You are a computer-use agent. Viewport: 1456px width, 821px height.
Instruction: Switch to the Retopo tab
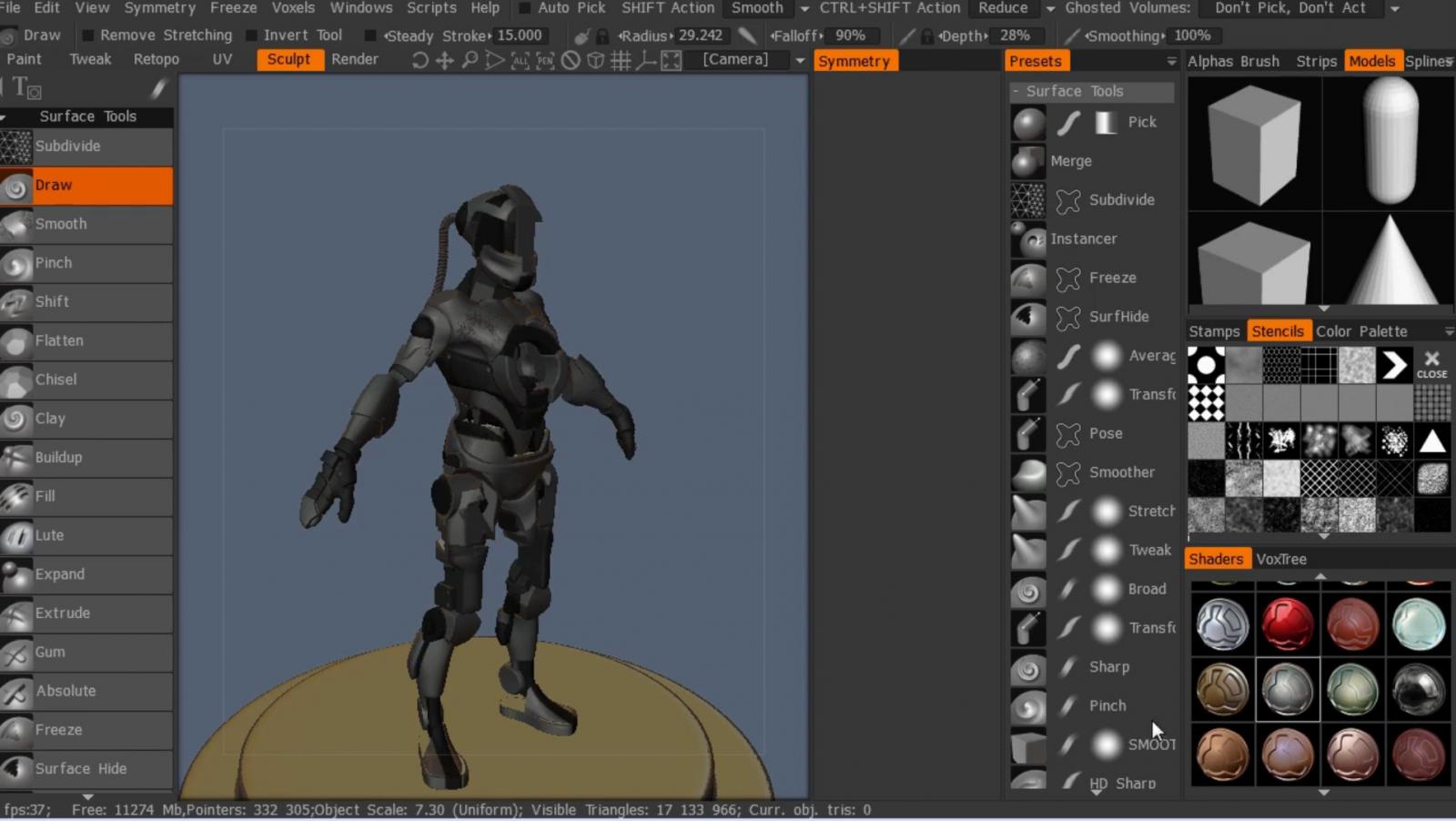coord(156,59)
